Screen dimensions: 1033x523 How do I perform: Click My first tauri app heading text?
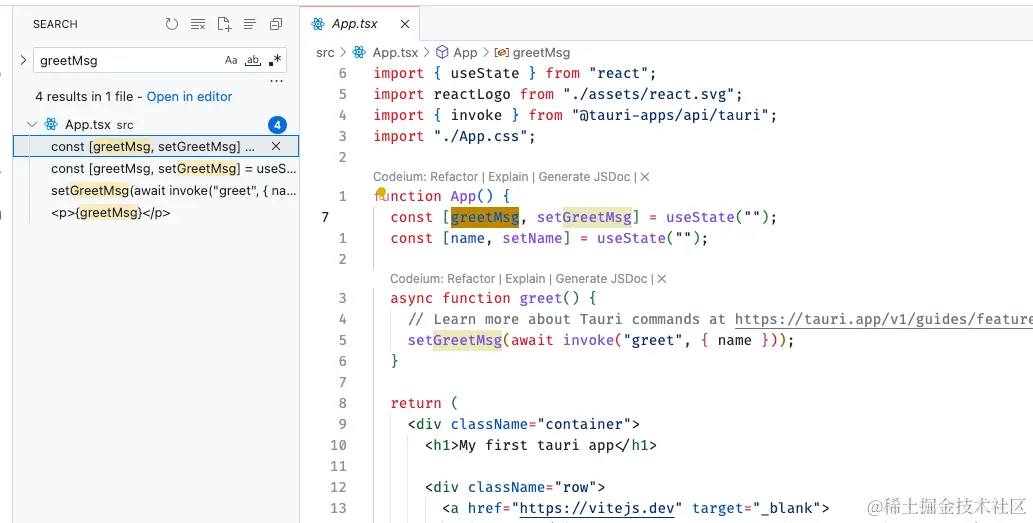pos(536,445)
